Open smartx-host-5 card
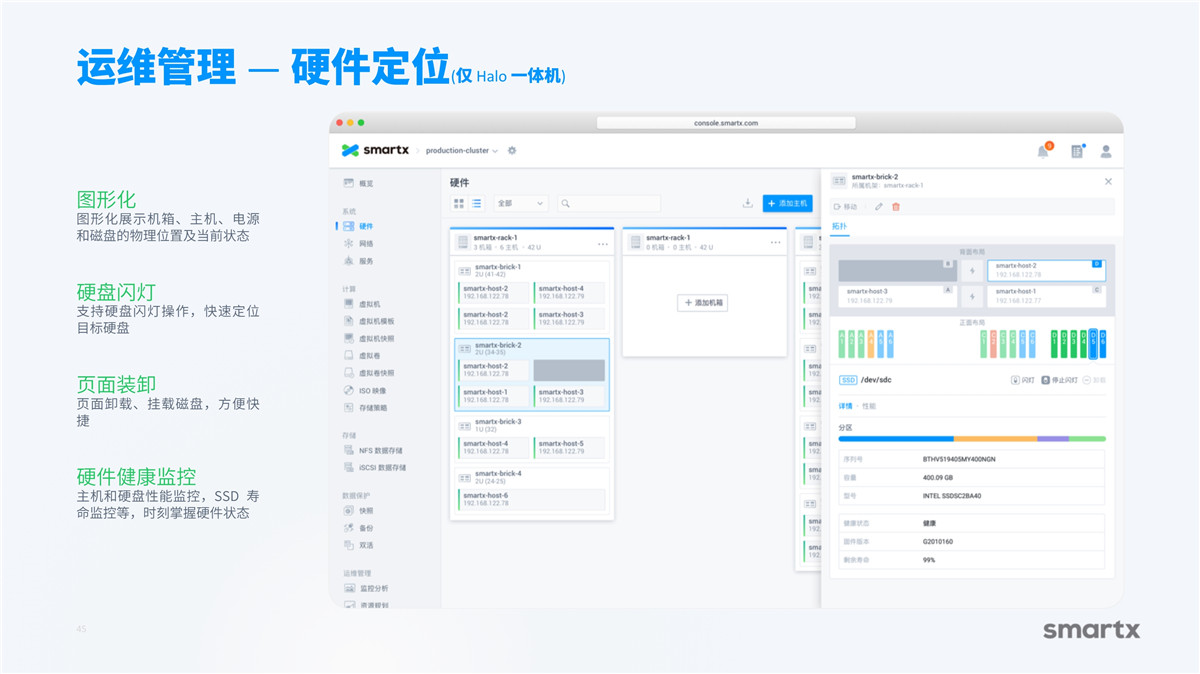1200x674 pixels. click(569, 447)
